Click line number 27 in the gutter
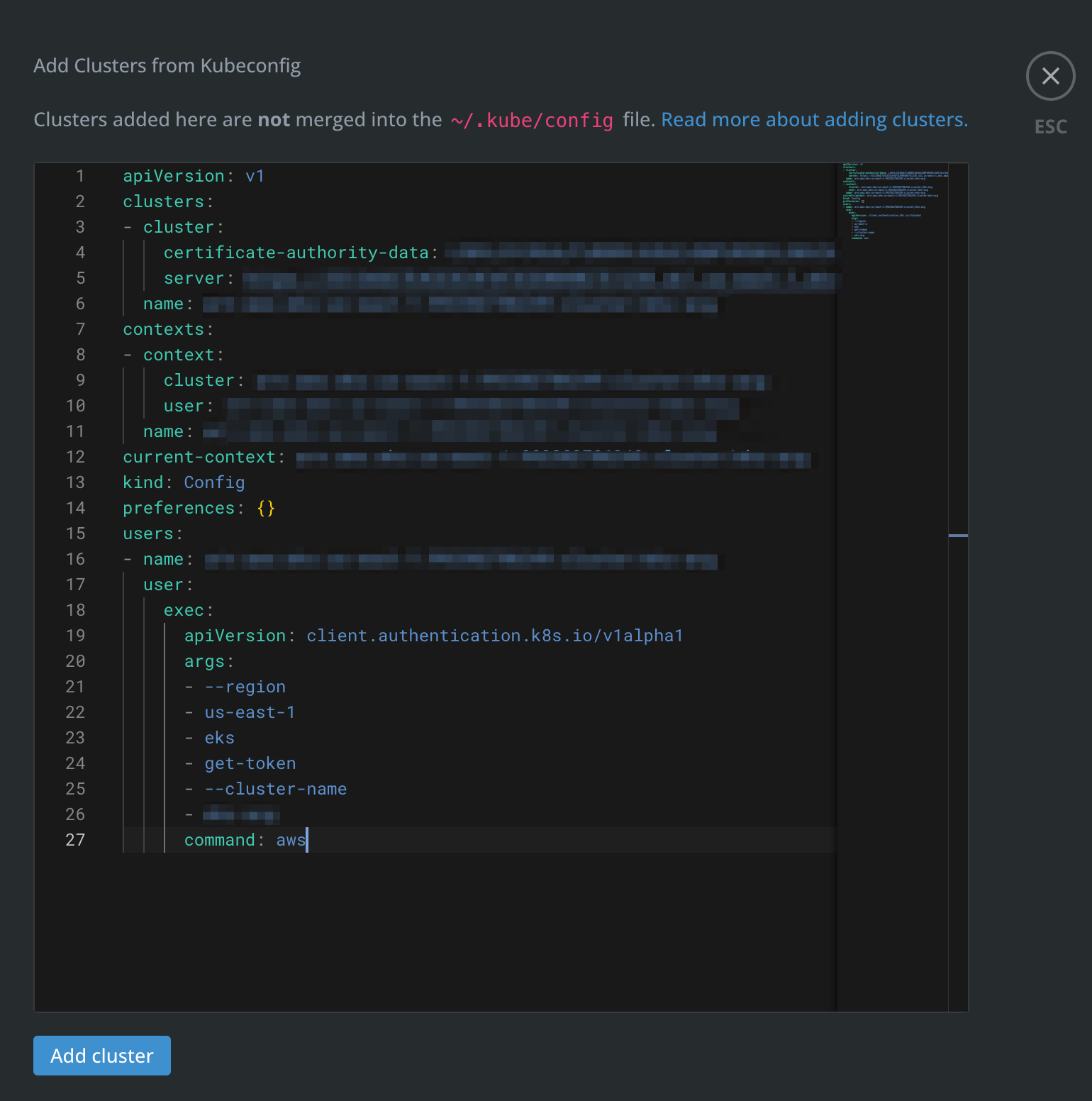 coord(75,840)
